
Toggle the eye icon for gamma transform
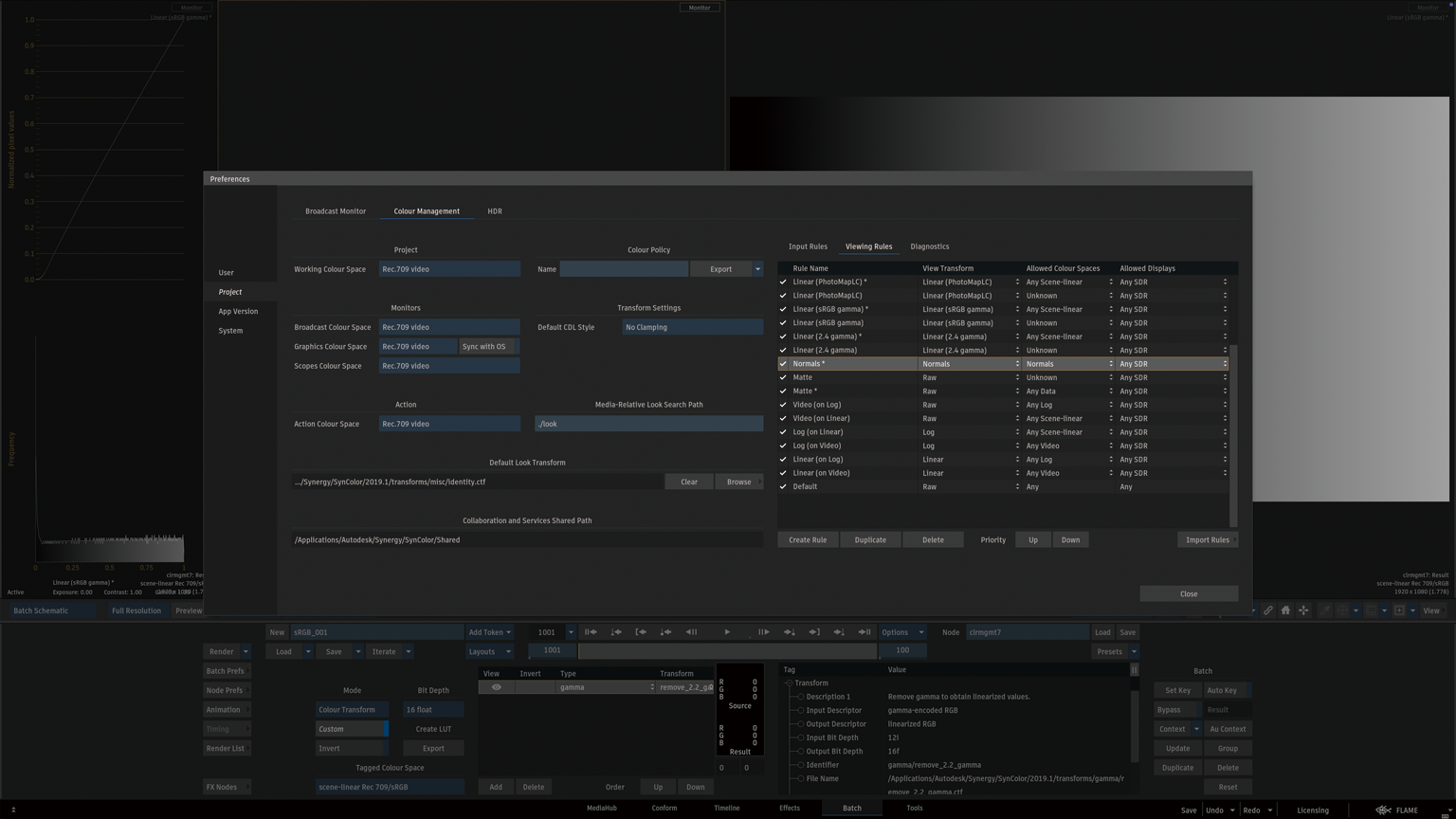pyautogui.click(x=496, y=687)
